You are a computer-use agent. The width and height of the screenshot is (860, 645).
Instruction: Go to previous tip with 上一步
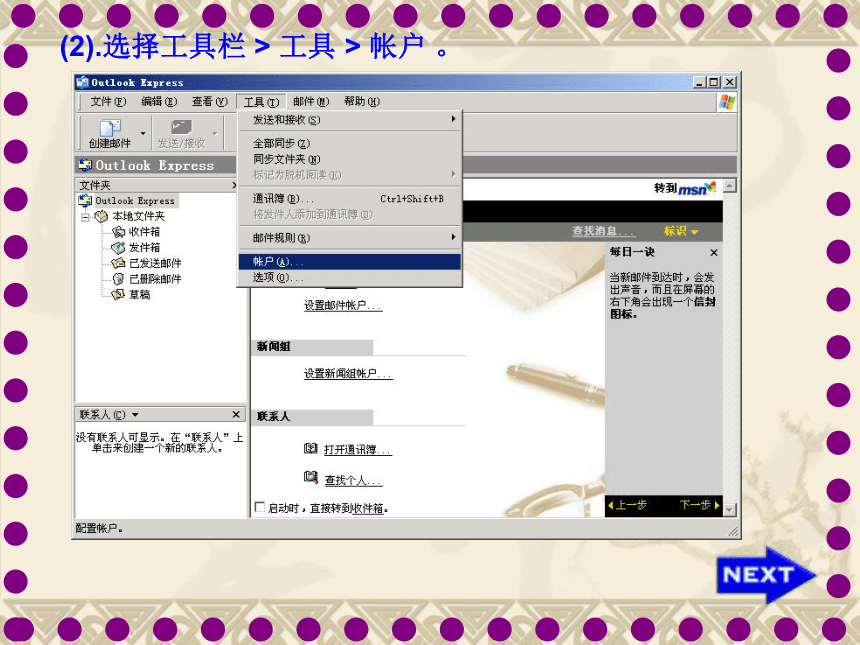point(628,505)
